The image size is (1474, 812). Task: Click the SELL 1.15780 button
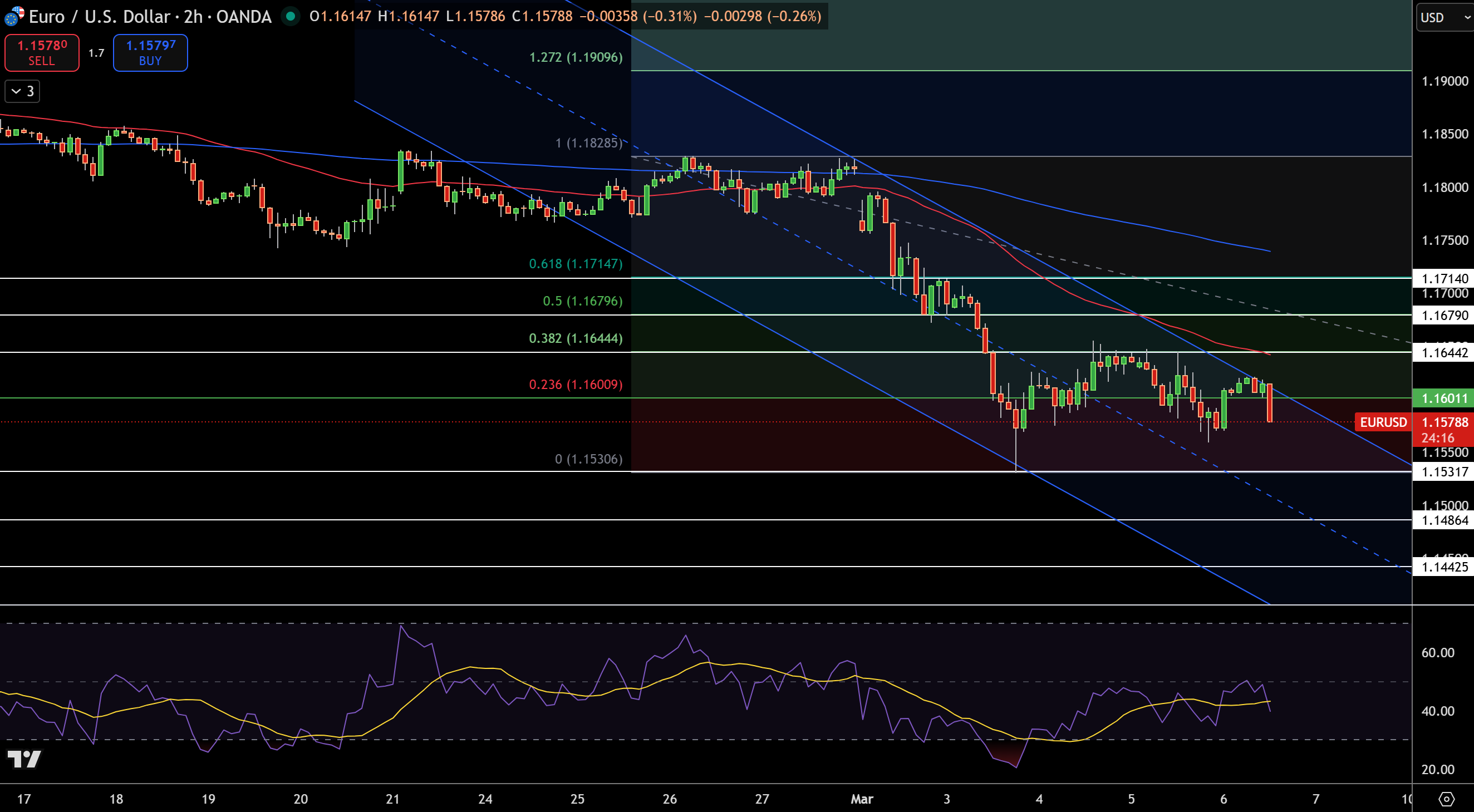[x=42, y=53]
